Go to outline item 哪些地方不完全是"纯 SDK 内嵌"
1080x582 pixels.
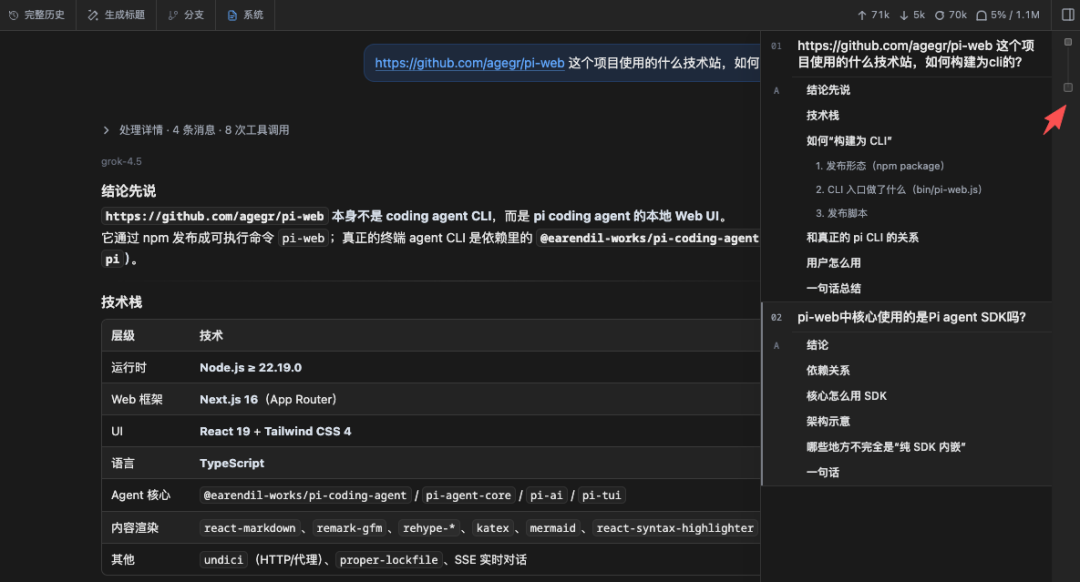pyautogui.click(x=886, y=447)
